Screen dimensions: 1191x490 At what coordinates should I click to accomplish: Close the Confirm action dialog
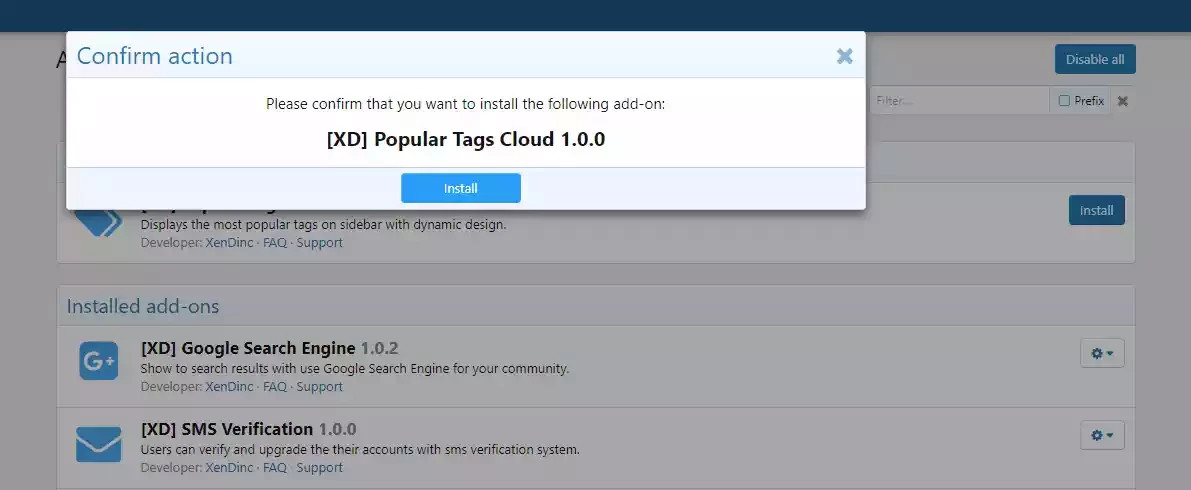pyautogui.click(x=845, y=56)
